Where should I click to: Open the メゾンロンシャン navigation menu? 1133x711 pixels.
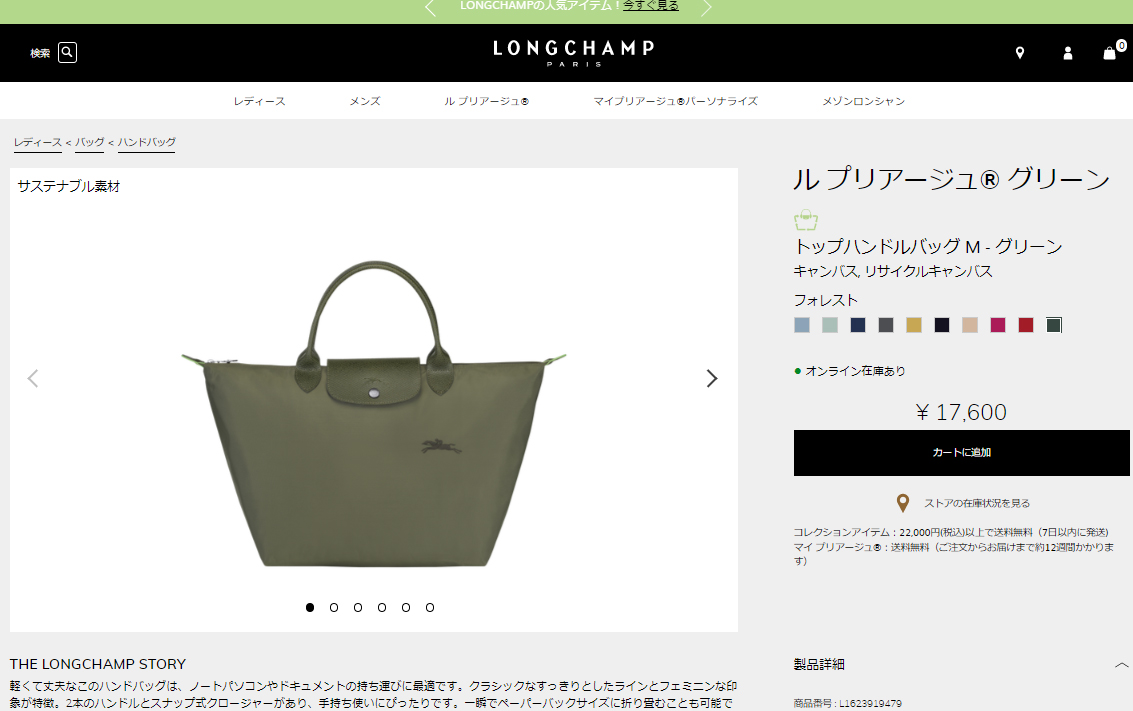863,101
